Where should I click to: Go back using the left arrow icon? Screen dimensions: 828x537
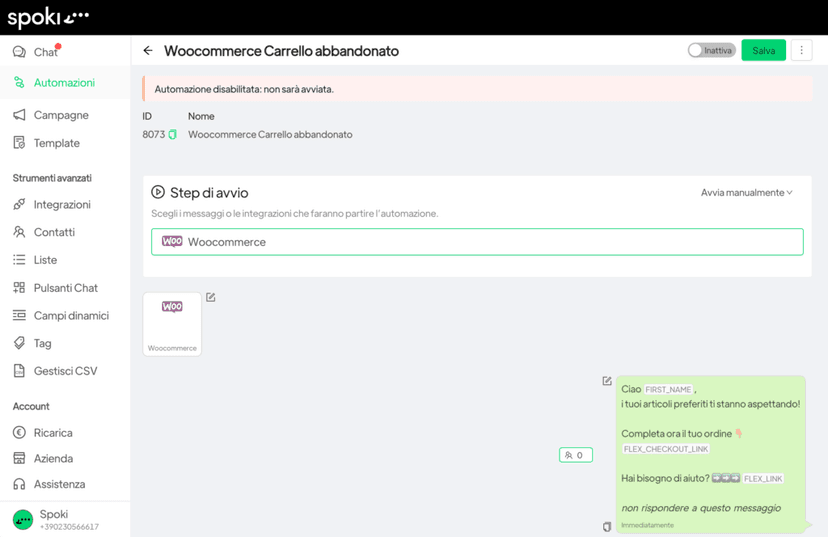point(148,51)
